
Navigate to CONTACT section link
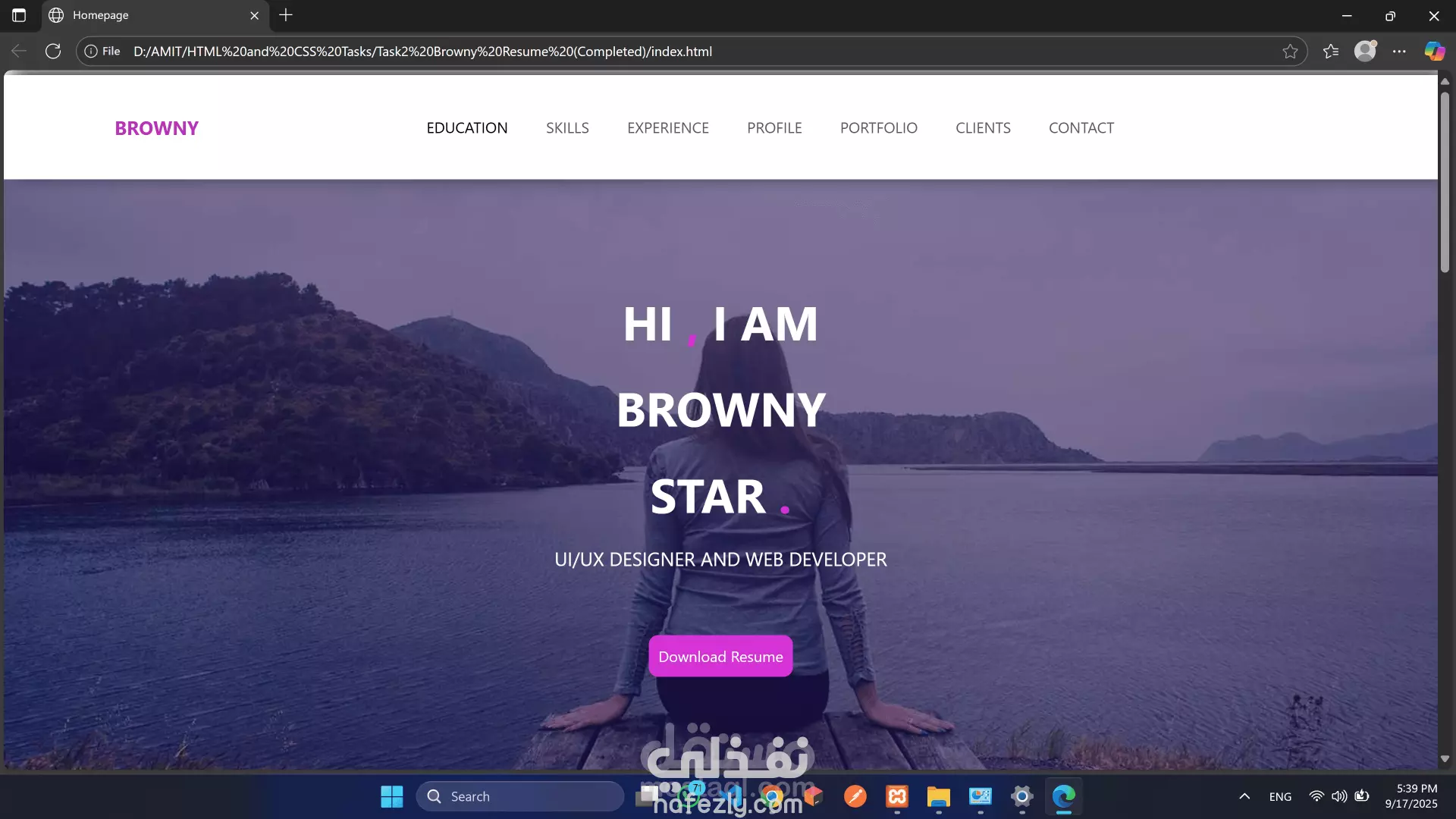(x=1081, y=128)
